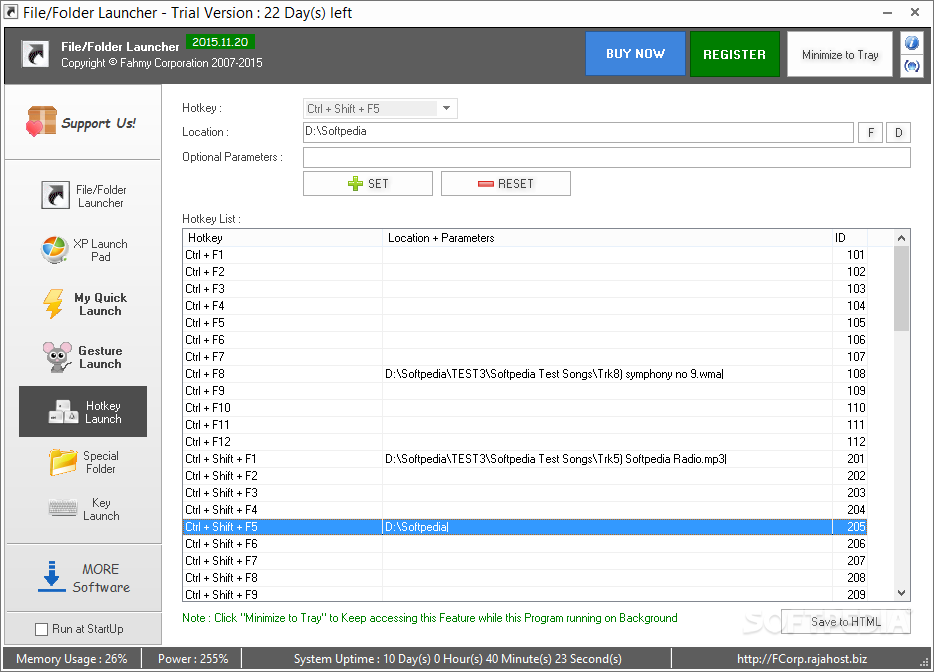Expand the Hotkey combo box dropdown
The image size is (934, 672).
[x=446, y=108]
